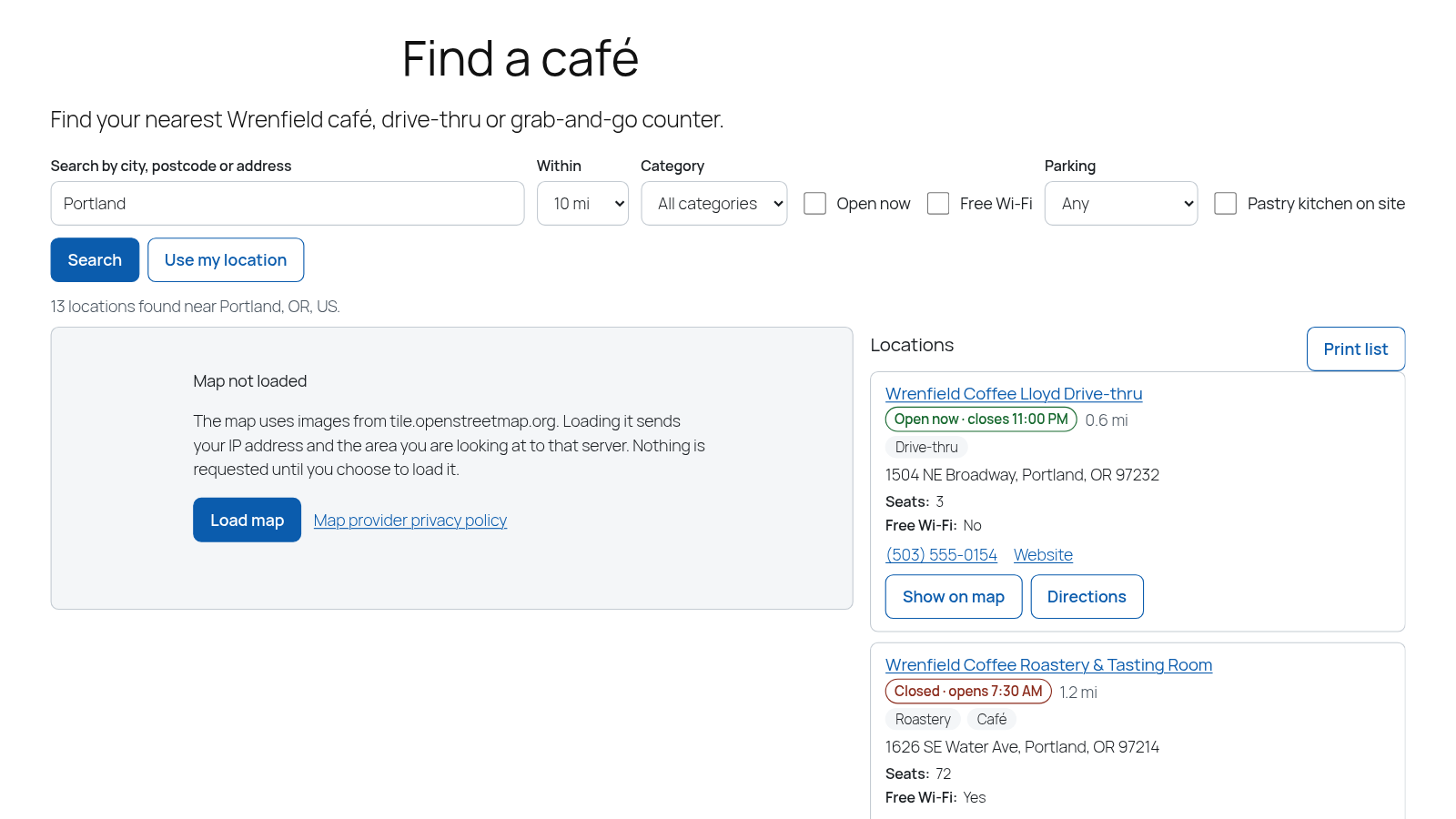The height and width of the screenshot is (819, 1456).
Task: Click the 'Closed · opens 7:30 AM' badge
Action: (x=968, y=692)
